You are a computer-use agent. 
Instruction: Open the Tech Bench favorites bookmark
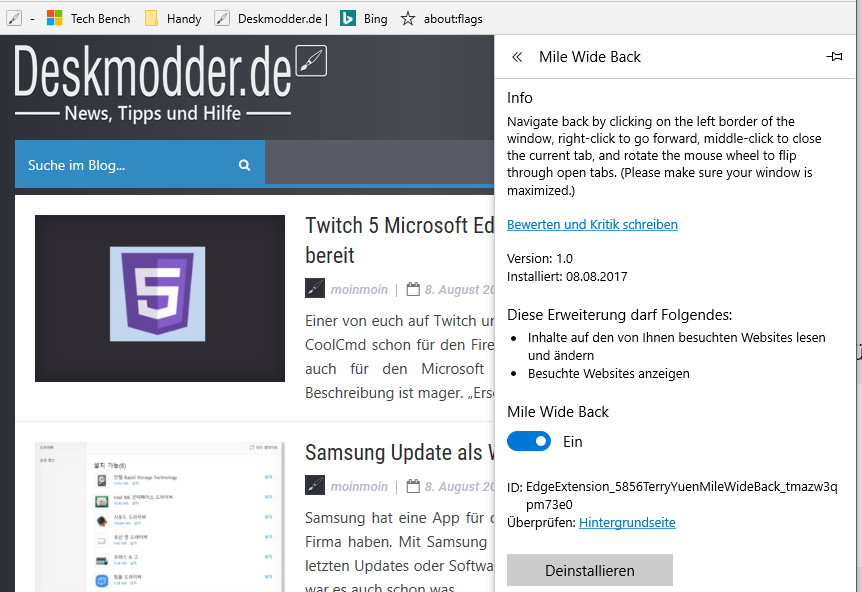89,19
